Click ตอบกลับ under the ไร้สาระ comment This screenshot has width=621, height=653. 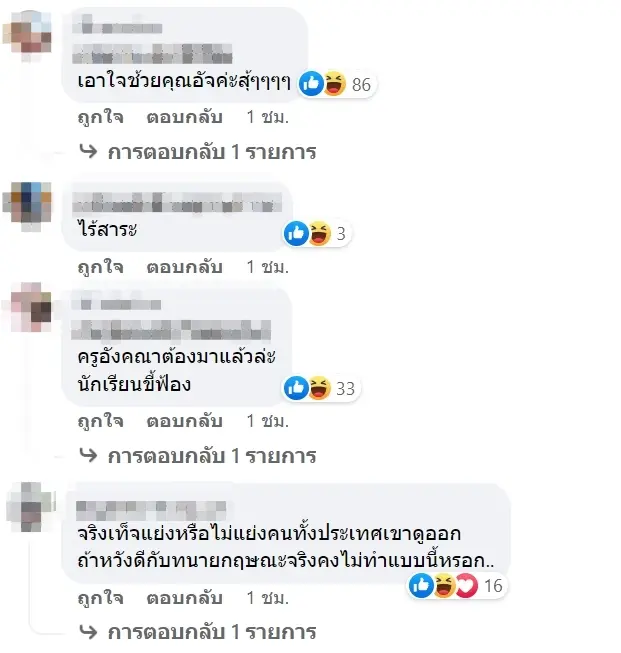coord(184,267)
